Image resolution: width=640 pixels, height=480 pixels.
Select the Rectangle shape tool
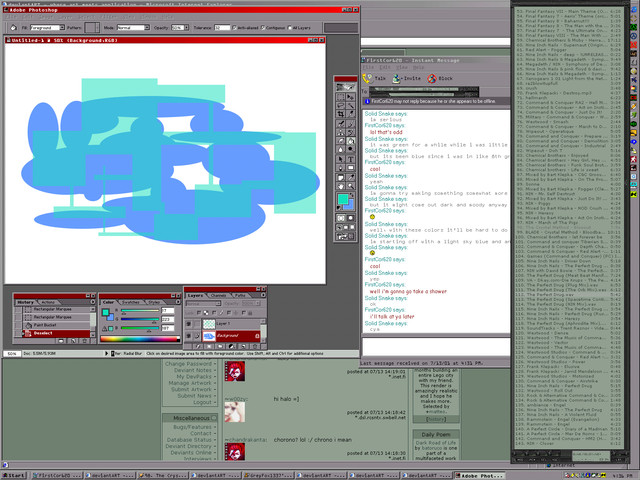[x=350, y=168]
